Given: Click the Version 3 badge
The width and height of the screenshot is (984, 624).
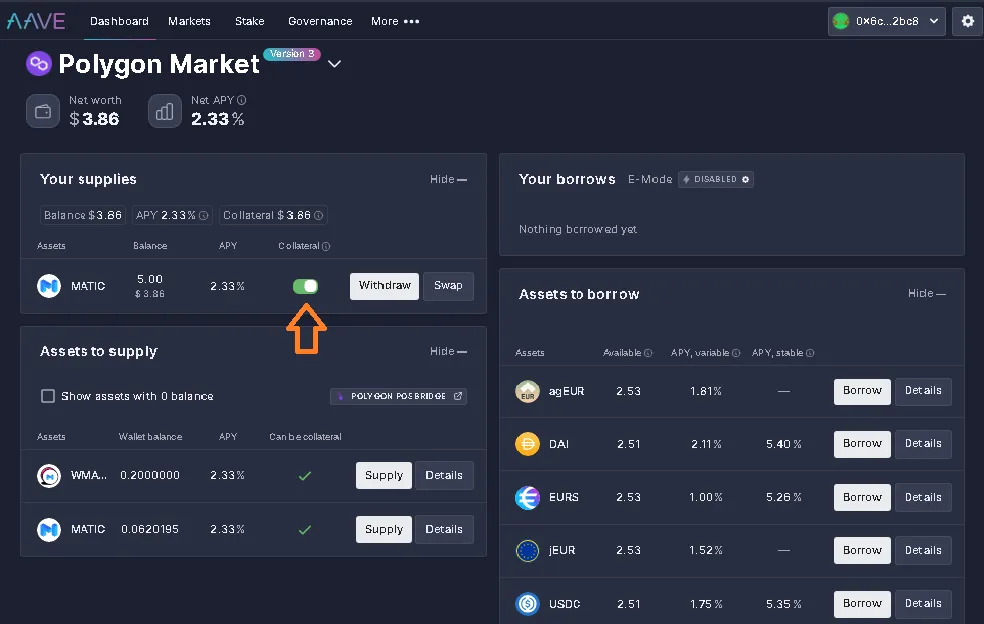Looking at the screenshot, I should point(292,54).
